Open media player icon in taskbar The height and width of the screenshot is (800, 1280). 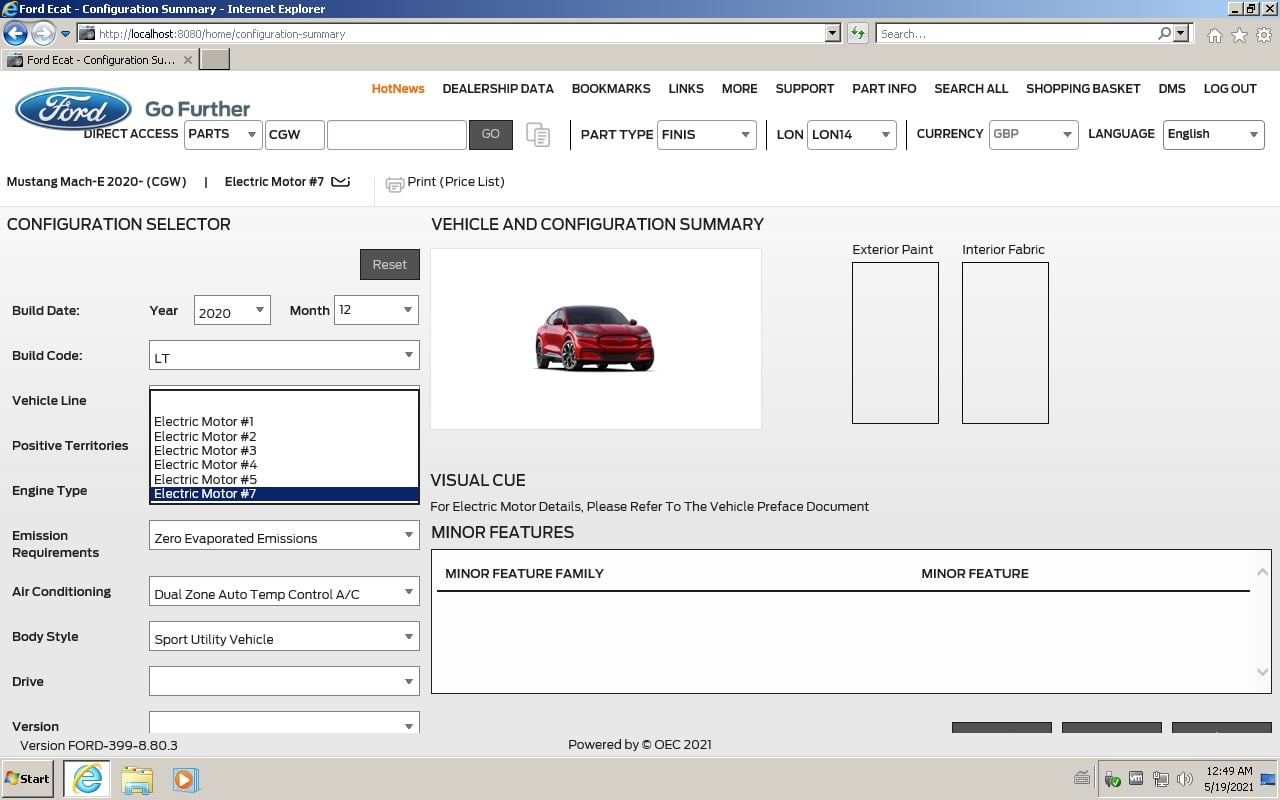(186, 779)
